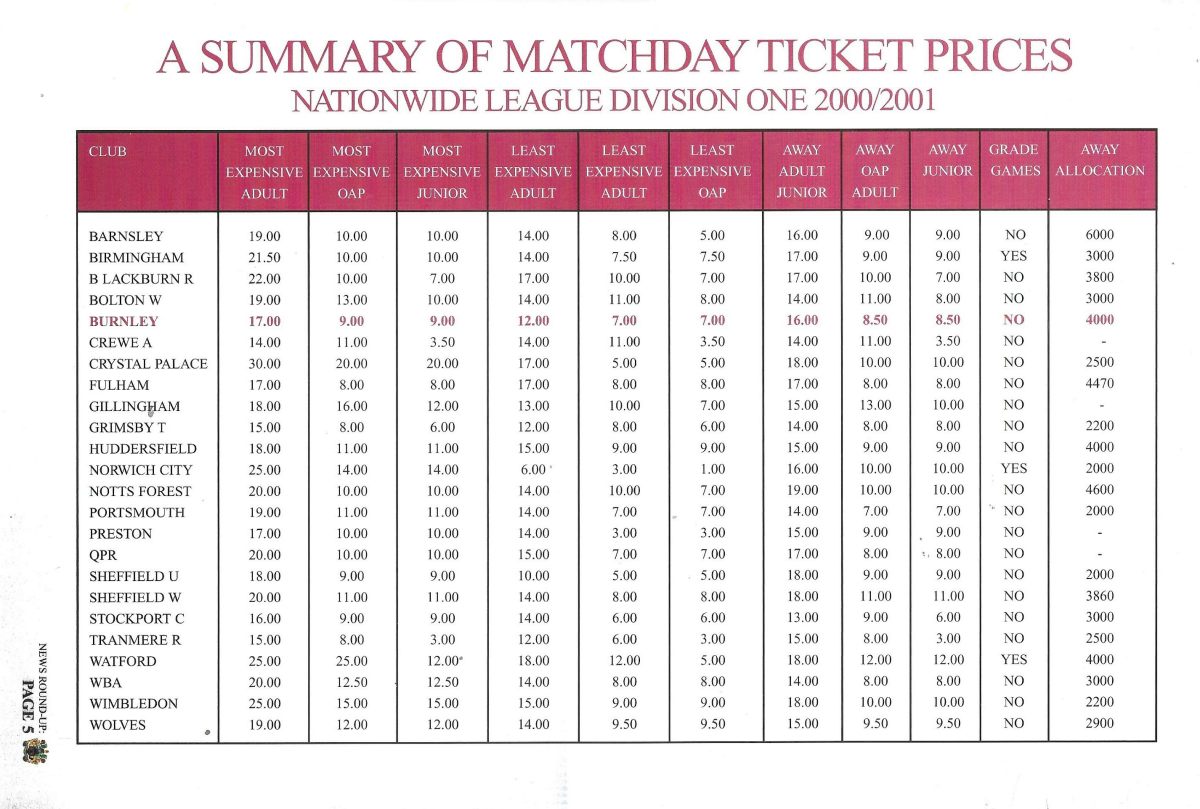Select the GRADE GAMES column header
Screen dimensions: 1200x809
tap(1014, 161)
